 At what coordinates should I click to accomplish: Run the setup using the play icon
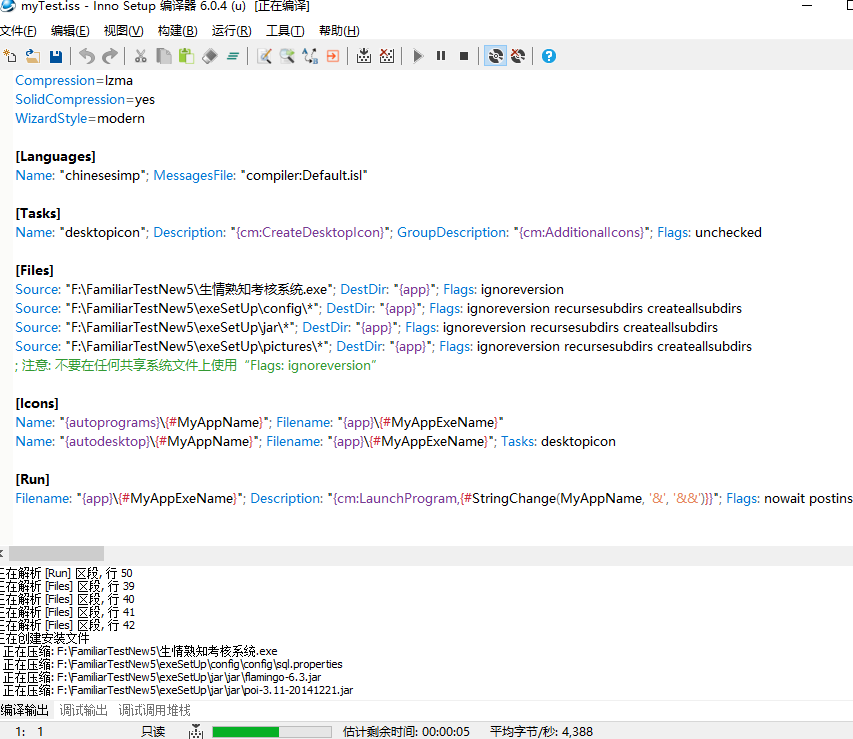pos(418,56)
